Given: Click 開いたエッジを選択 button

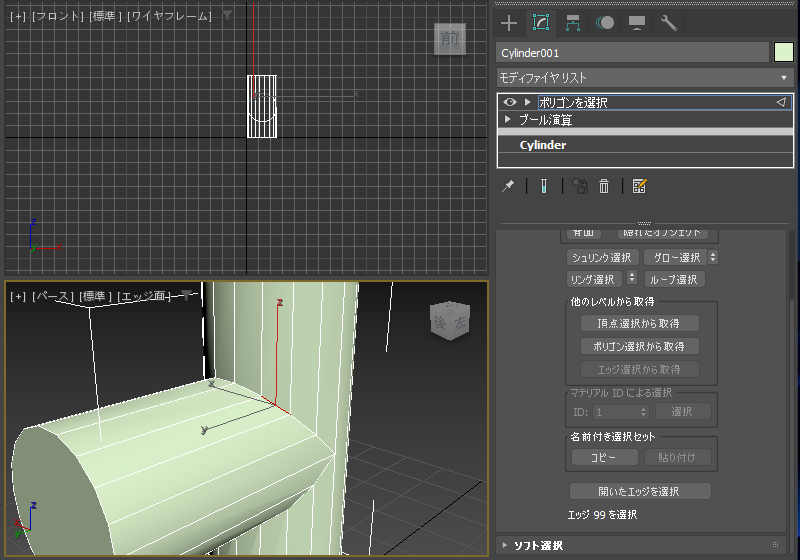Looking at the screenshot, I should (x=640, y=491).
